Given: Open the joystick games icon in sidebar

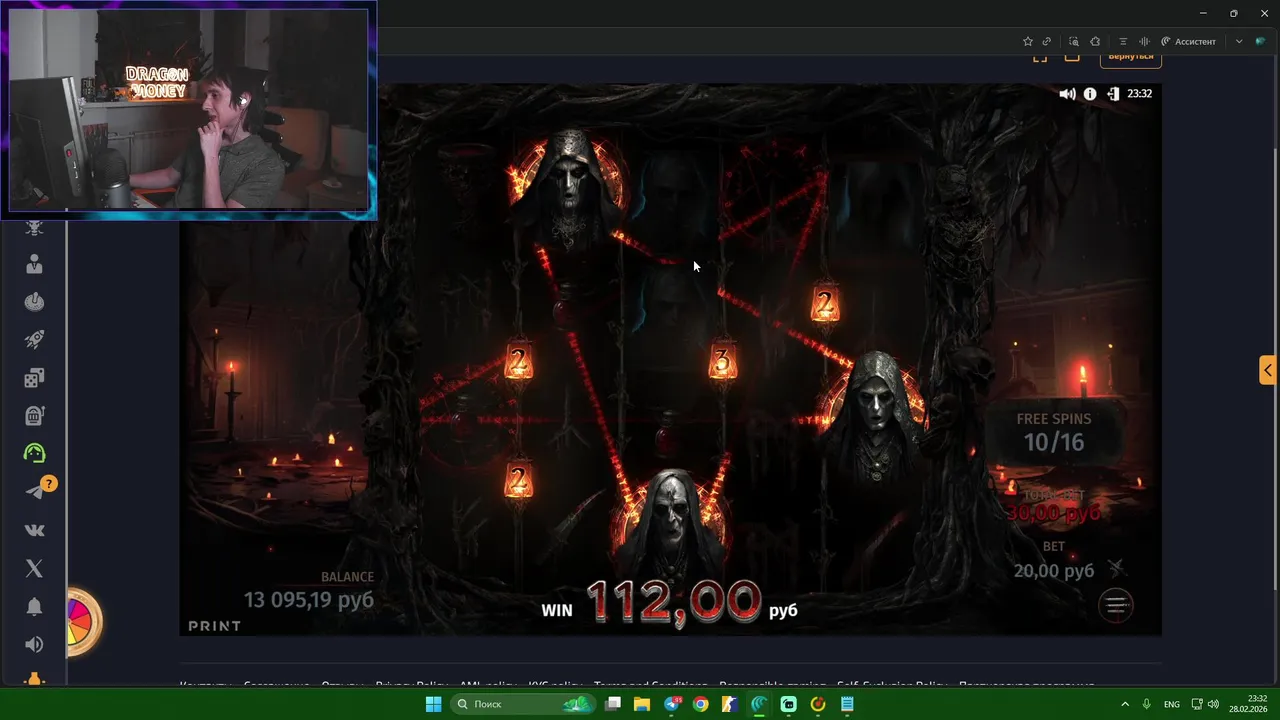Looking at the screenshot, I should pyautogui.click(x=35, y=302).
